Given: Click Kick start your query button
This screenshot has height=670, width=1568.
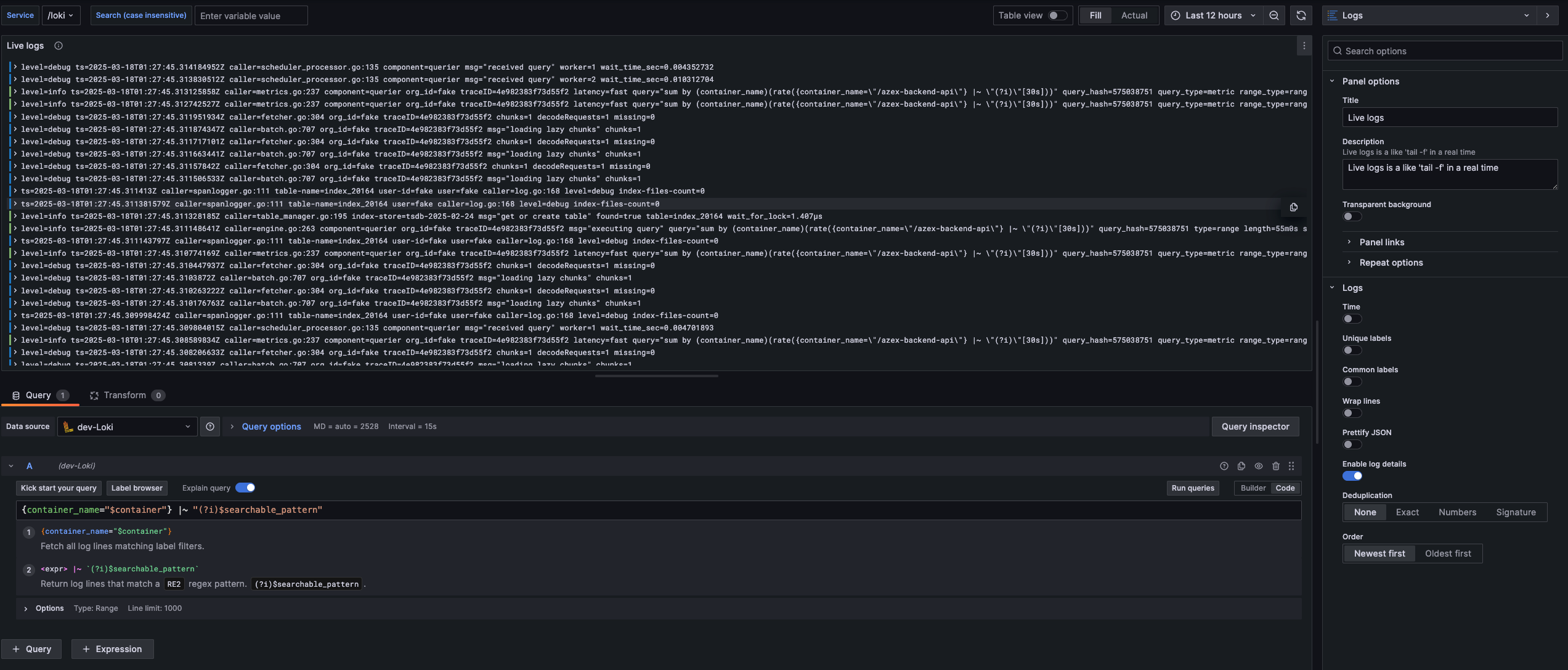Looking at the screenshot, I should pos(59,488).
